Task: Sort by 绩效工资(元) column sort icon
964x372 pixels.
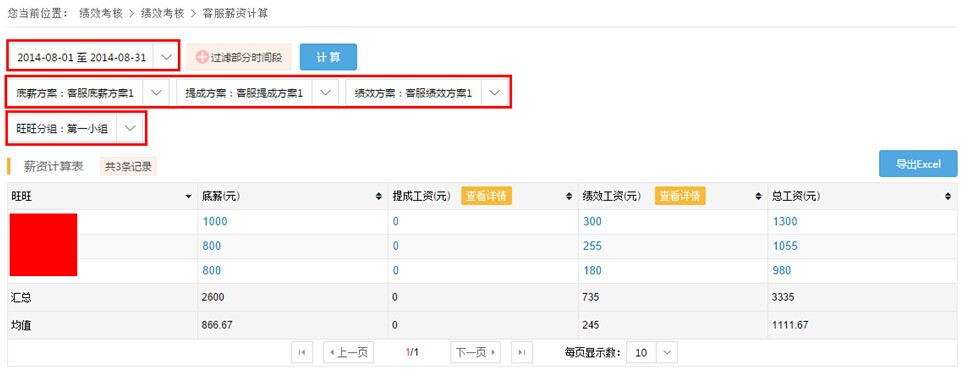Action: 758,197
